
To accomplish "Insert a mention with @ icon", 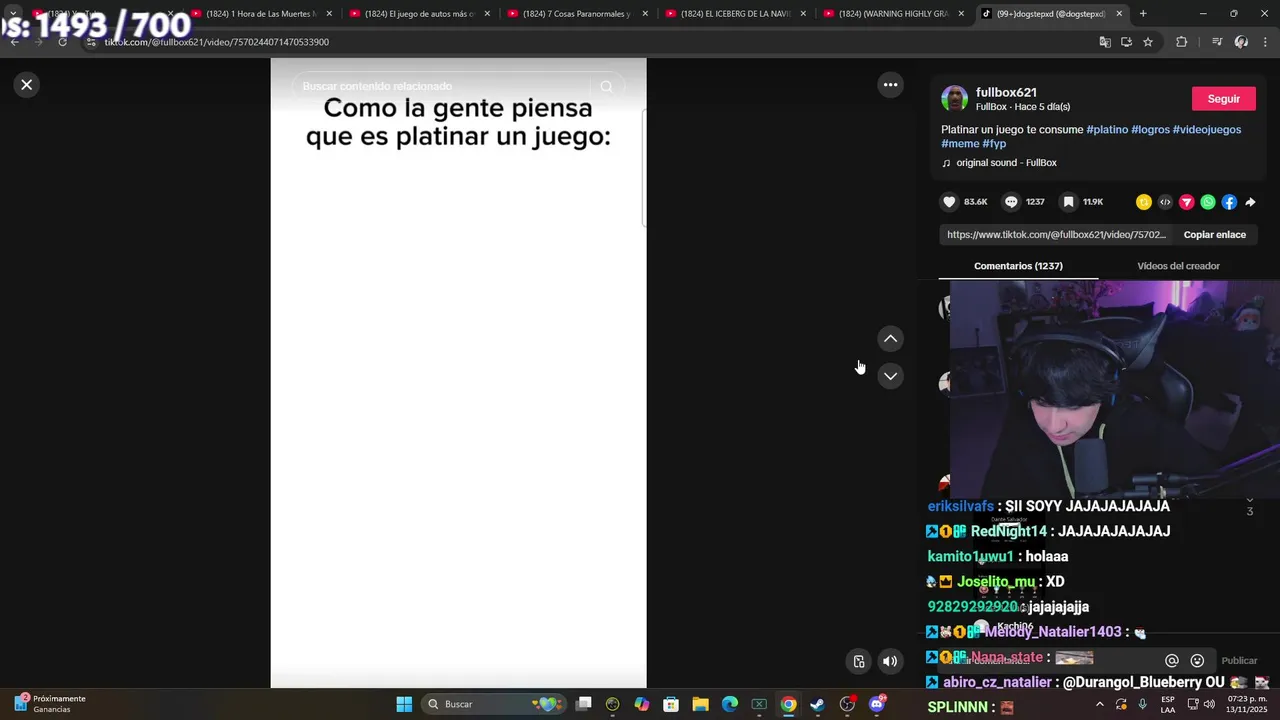I will pos(1172,661).
